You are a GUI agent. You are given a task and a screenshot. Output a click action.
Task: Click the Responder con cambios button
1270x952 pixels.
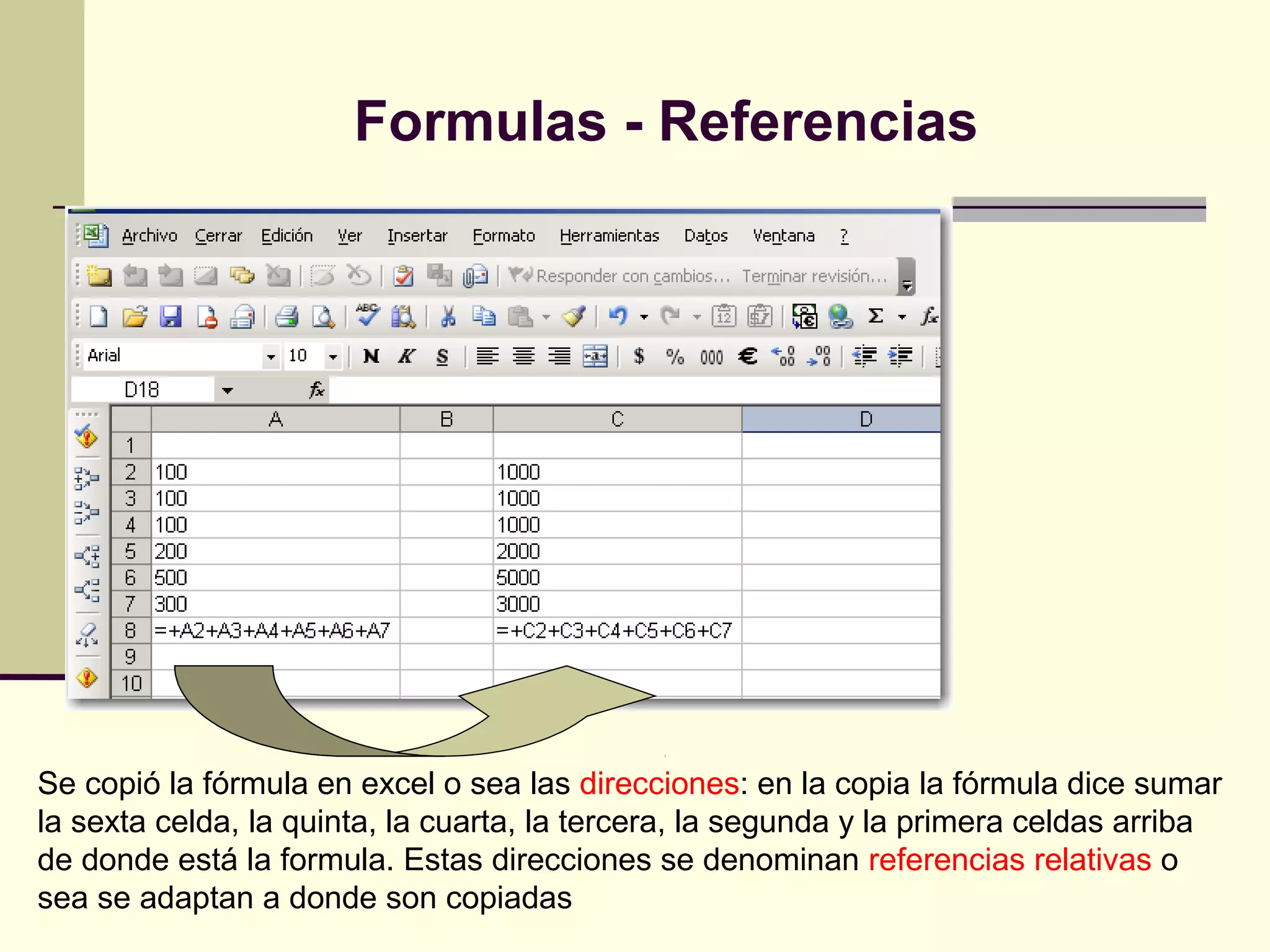point(618,276)
